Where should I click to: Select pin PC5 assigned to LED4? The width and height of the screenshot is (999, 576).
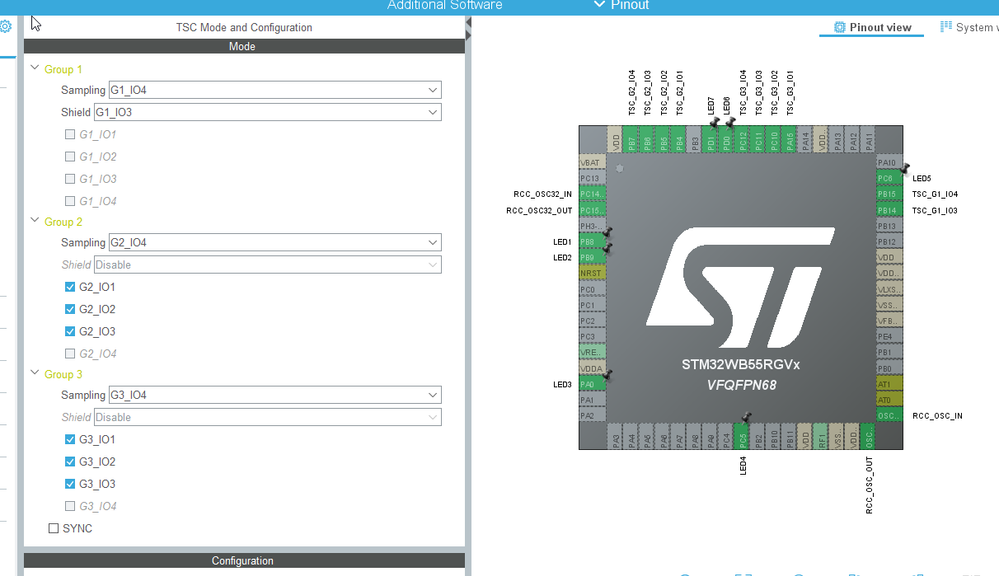pyautogui.click(x=742, y=436)
